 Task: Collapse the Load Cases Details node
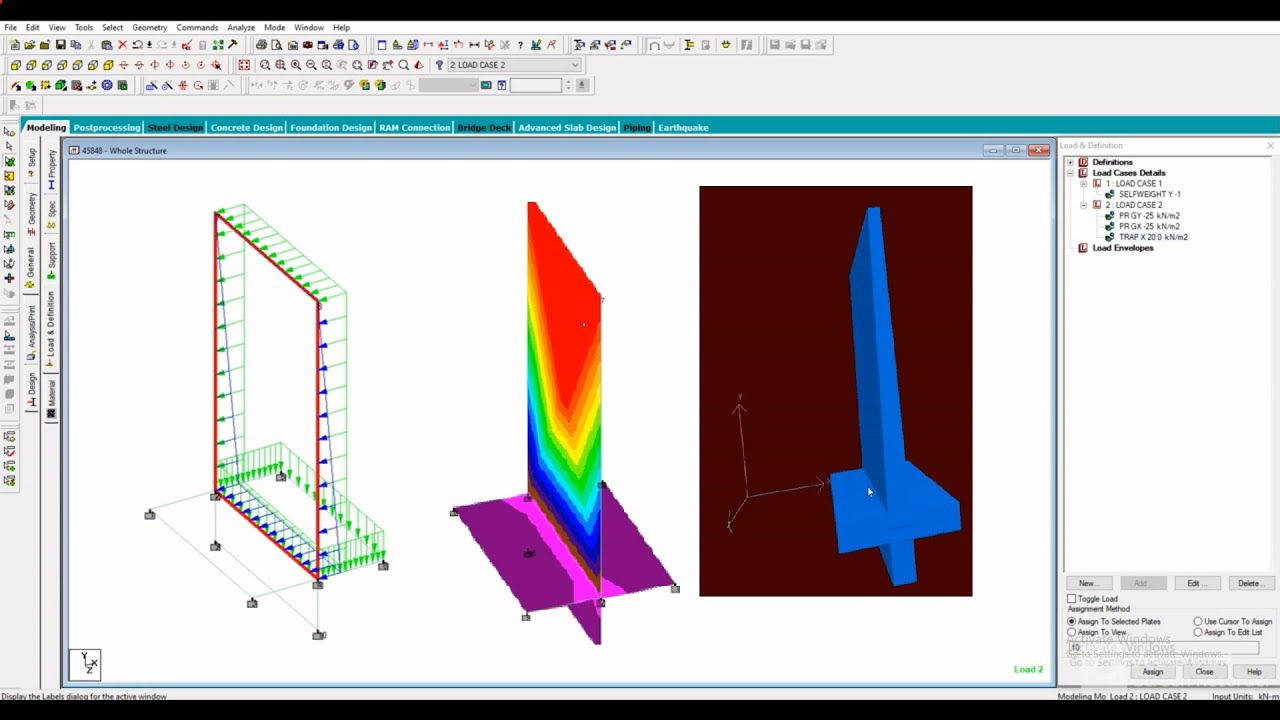[1070, 173]
